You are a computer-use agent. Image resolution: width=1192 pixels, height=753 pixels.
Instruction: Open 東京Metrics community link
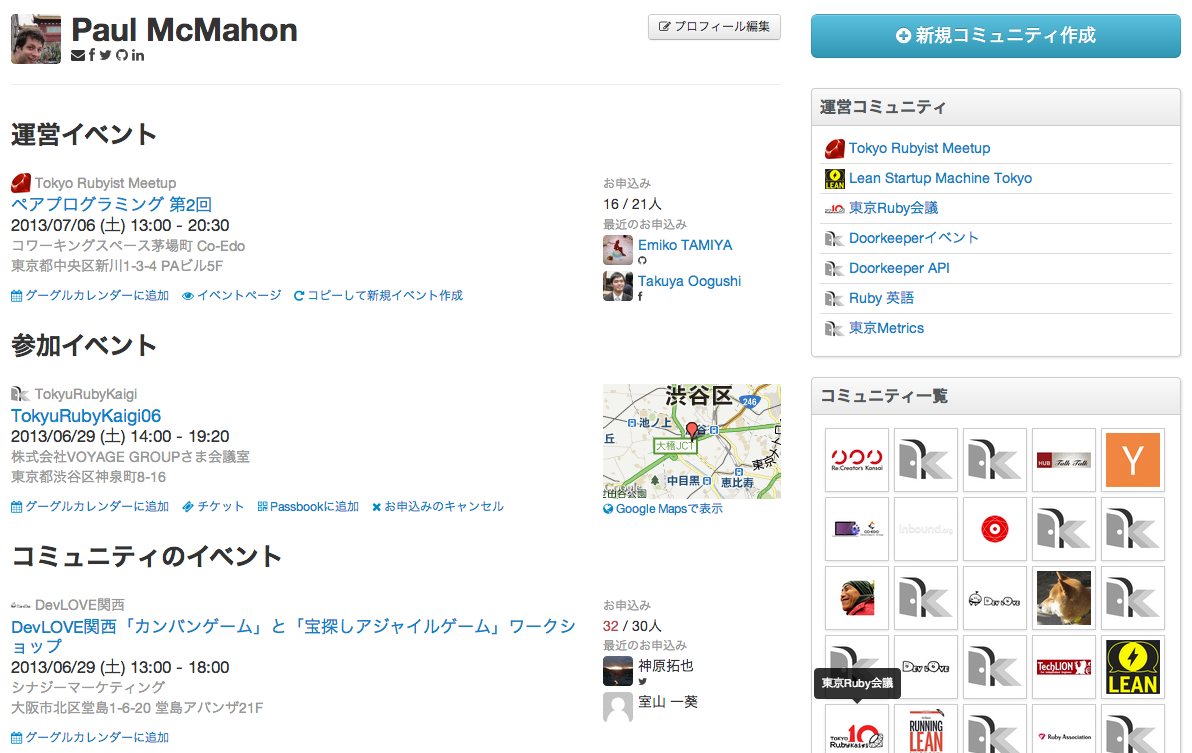[x=886, y=328]
